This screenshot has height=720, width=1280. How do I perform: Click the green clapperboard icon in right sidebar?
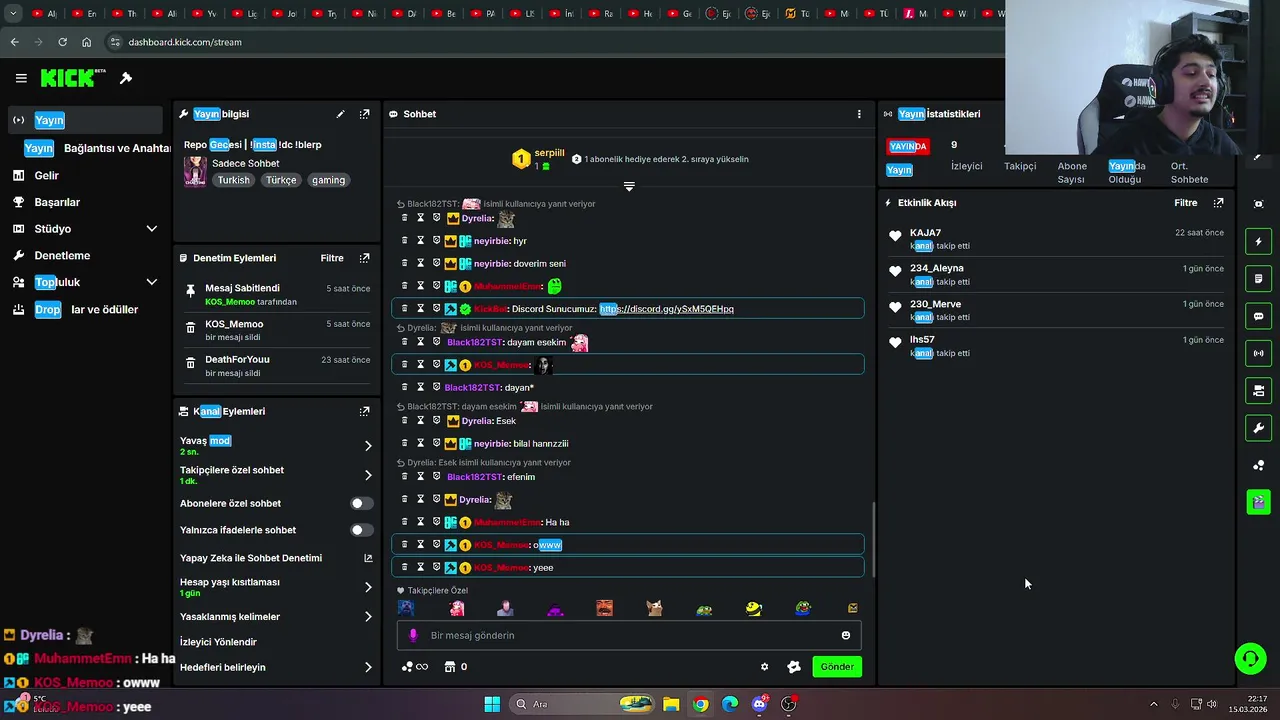tap(1259, 502)
